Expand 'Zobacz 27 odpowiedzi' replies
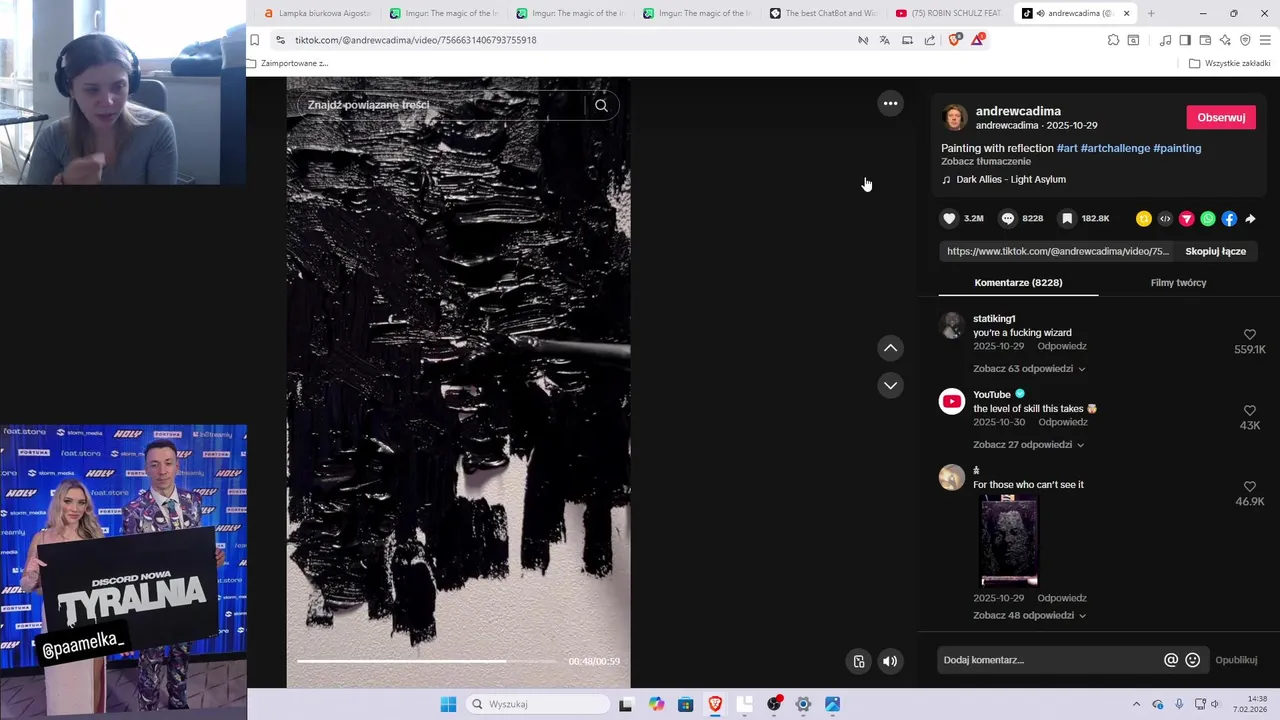 [1028, 445]
